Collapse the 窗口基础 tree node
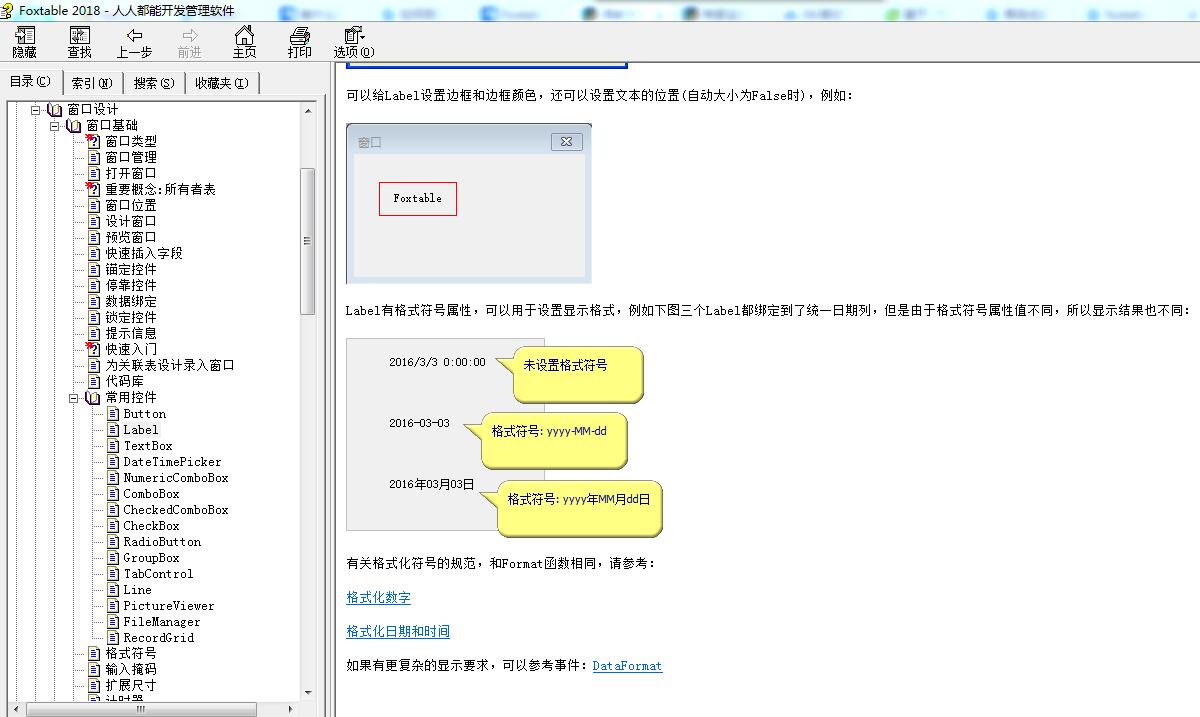Screen dimensions: 1200x717 (55, 125)
